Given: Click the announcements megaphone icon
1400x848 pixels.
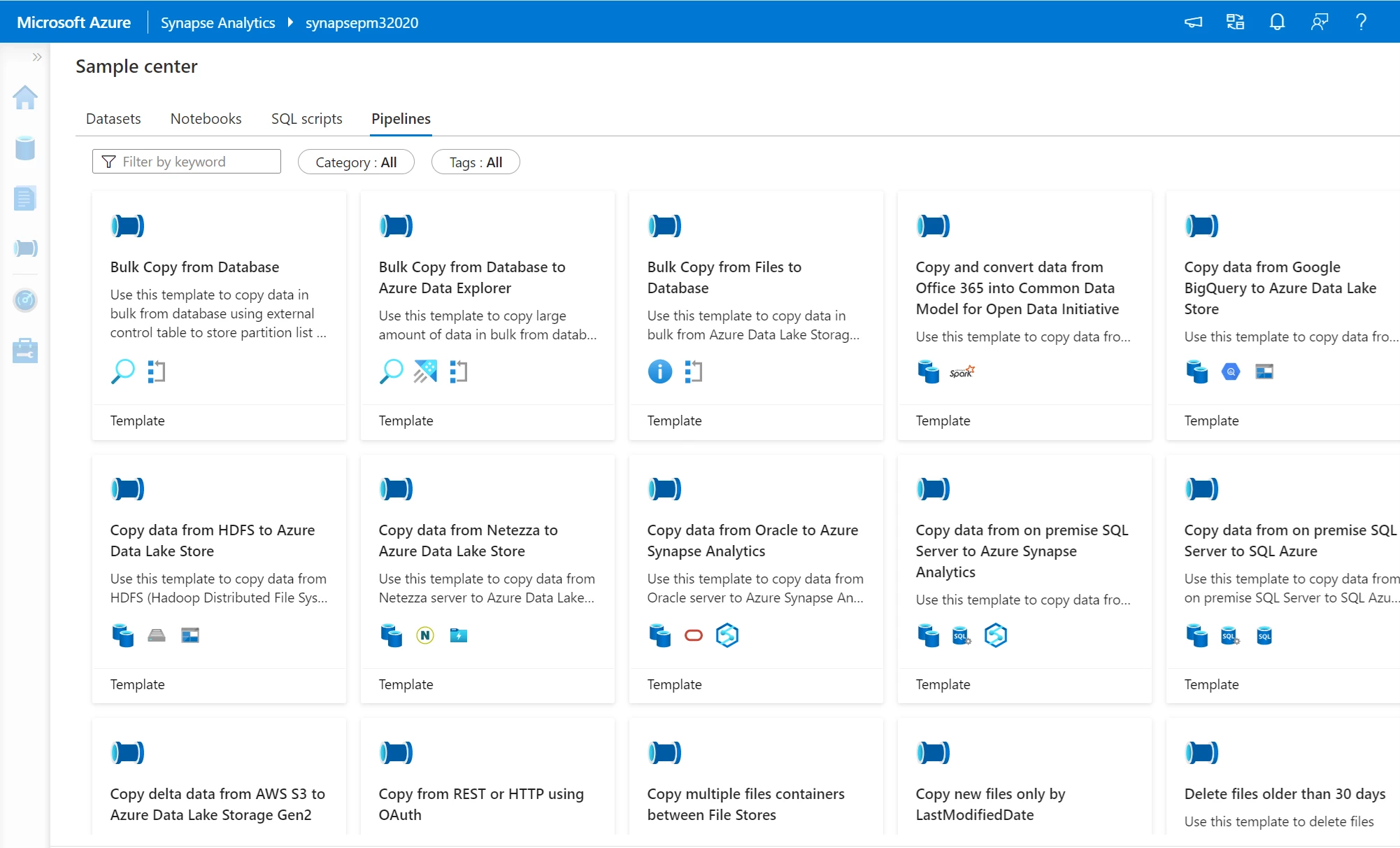Looking at the screenshot, I should (x=1192, y=22).
